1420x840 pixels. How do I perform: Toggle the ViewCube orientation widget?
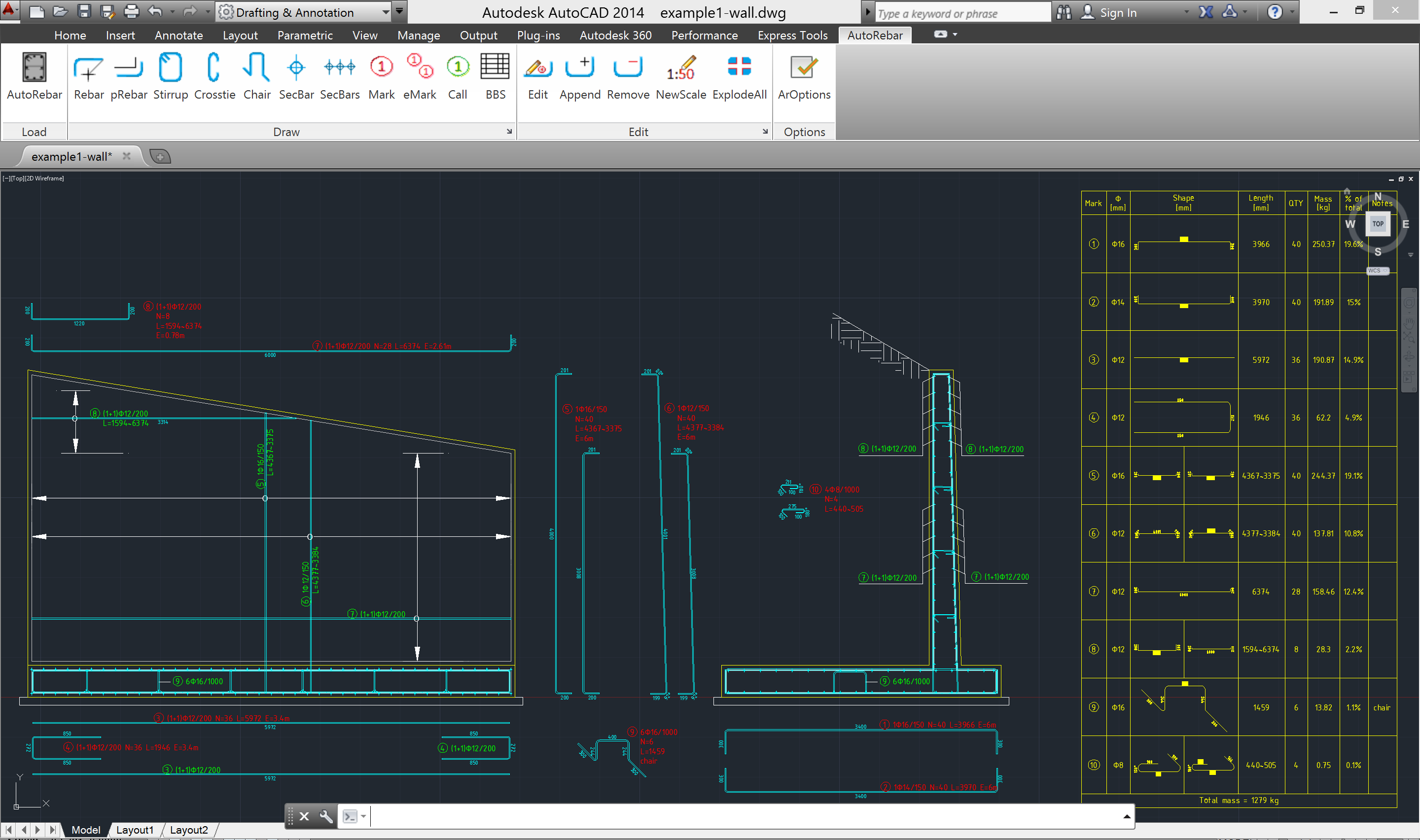pyautogui.click(x=1378, y=224)
